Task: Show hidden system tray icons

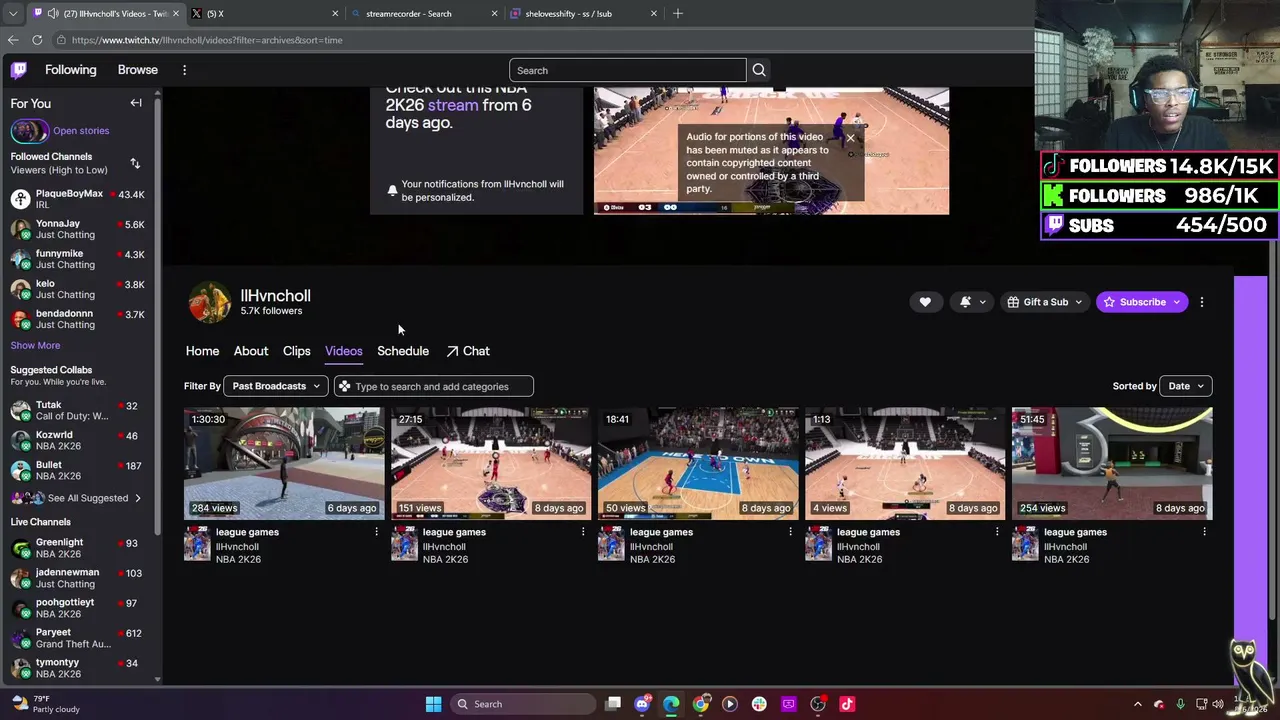Action: [1137, 704]
